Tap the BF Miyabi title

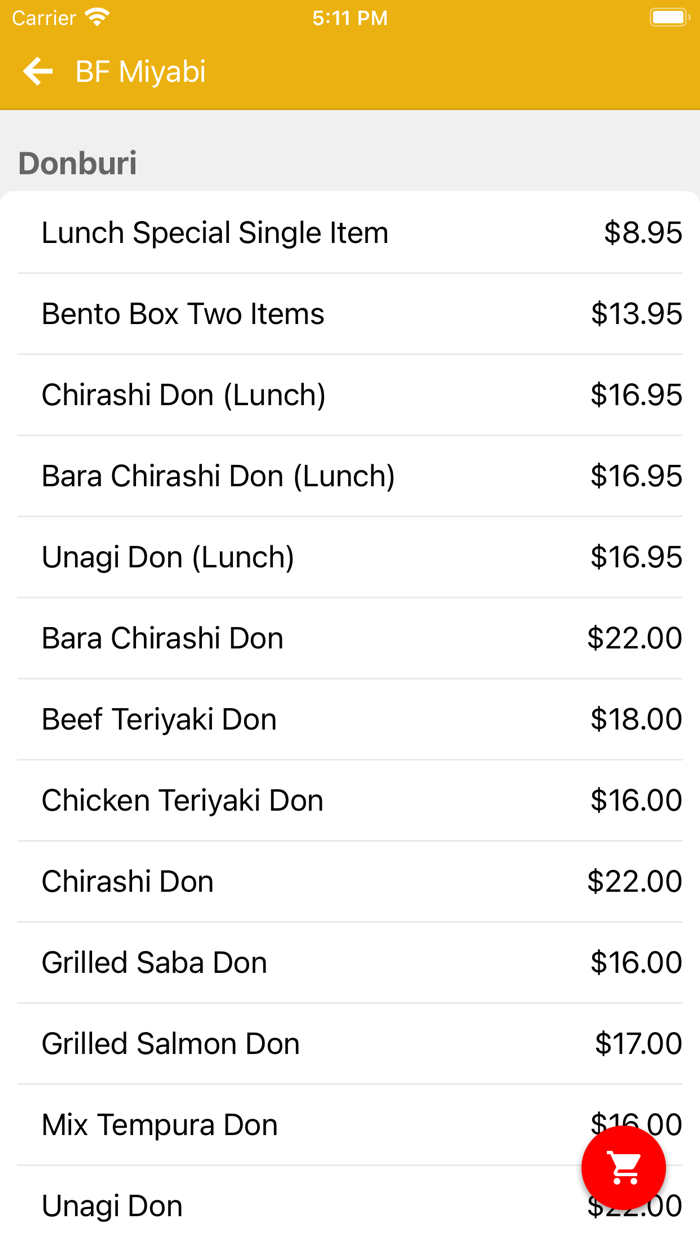point(140,72)
